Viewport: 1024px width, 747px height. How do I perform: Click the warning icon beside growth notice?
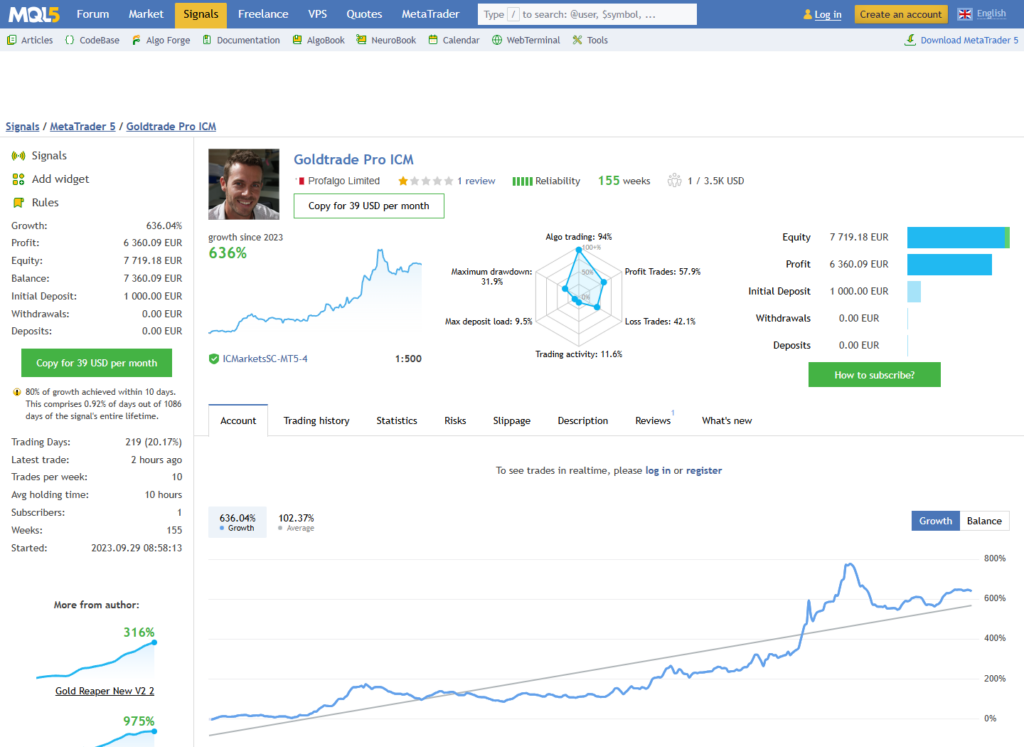[17, 392]
